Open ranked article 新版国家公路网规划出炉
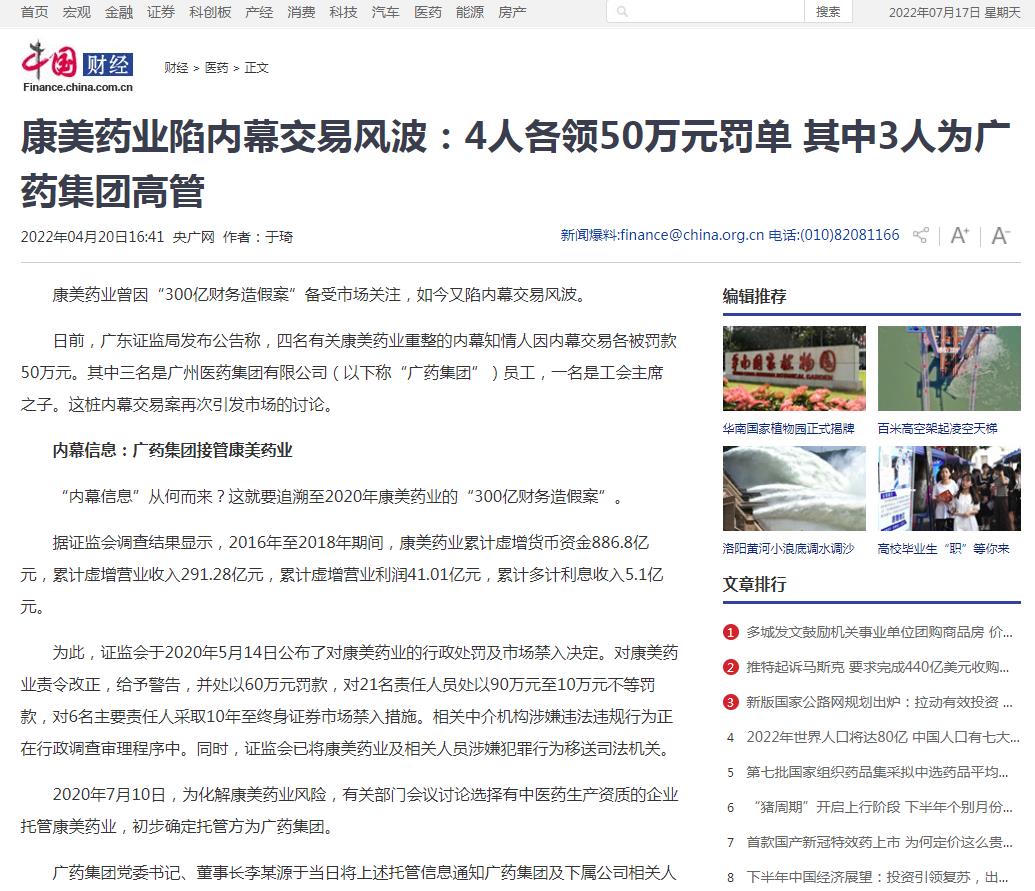Image resolution: width=1035 pixels, height=891 pixels. tap(879, 702)
